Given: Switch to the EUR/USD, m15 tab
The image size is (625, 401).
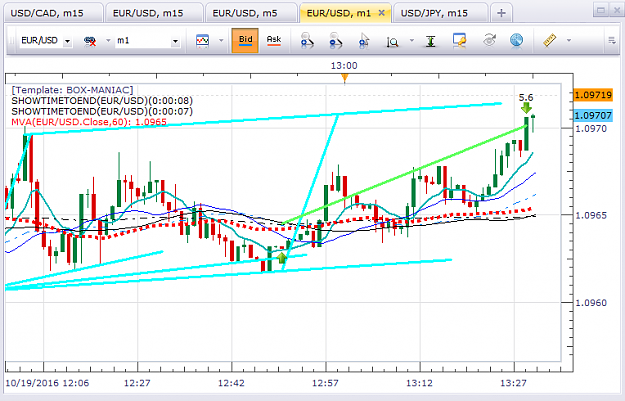Looking at the screenshot, I should coord(153,13).
